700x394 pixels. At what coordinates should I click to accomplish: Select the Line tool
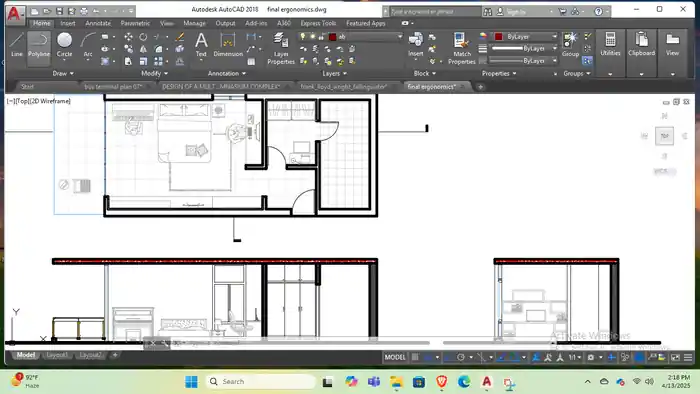point(17,45)
